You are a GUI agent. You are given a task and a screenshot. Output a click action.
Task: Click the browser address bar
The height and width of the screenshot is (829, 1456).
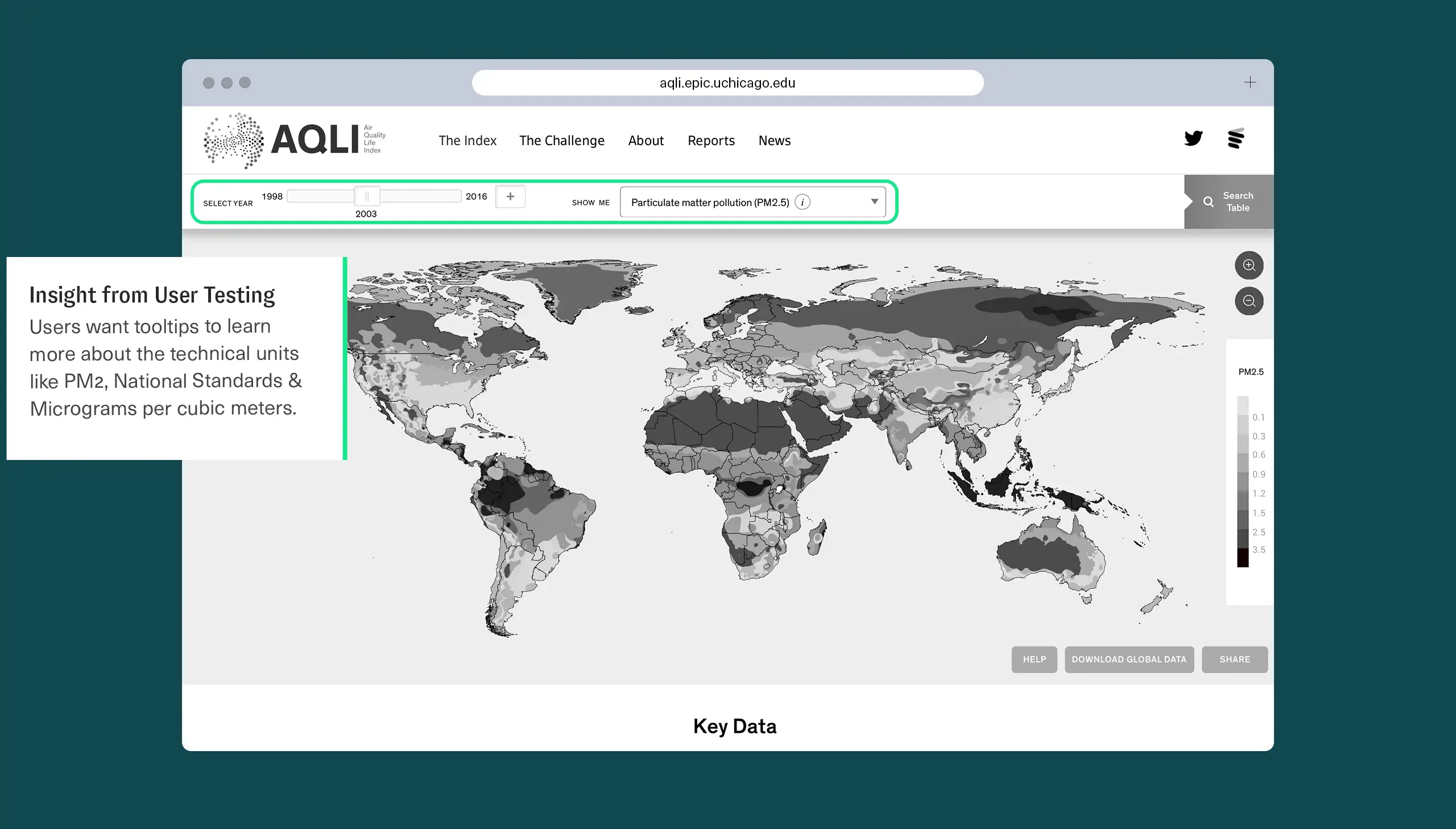click(727, 82)
